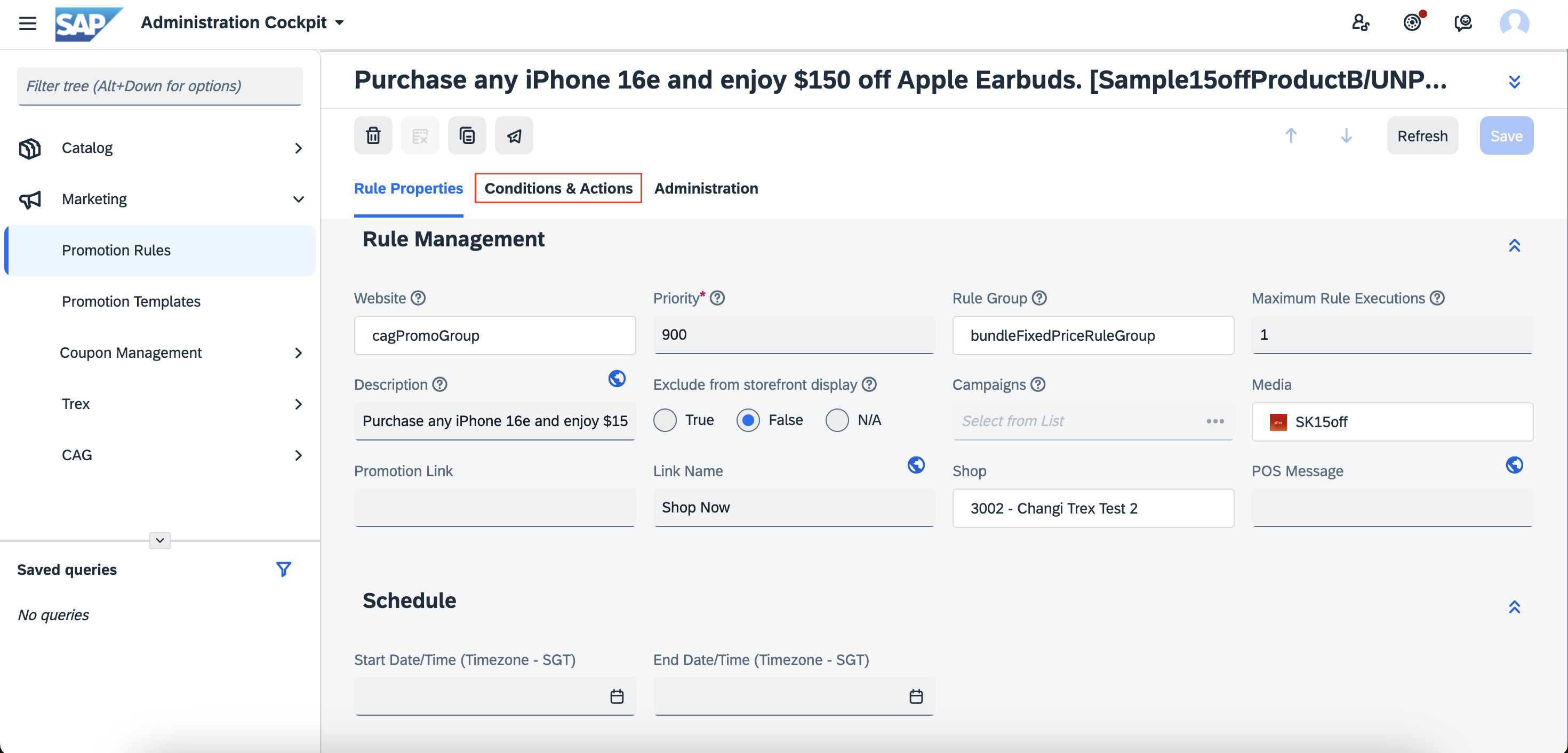Click the Website field cagPromoGroup
Image resolution: width=1568 pixels, height=753 pixels.
pos(495,335)
